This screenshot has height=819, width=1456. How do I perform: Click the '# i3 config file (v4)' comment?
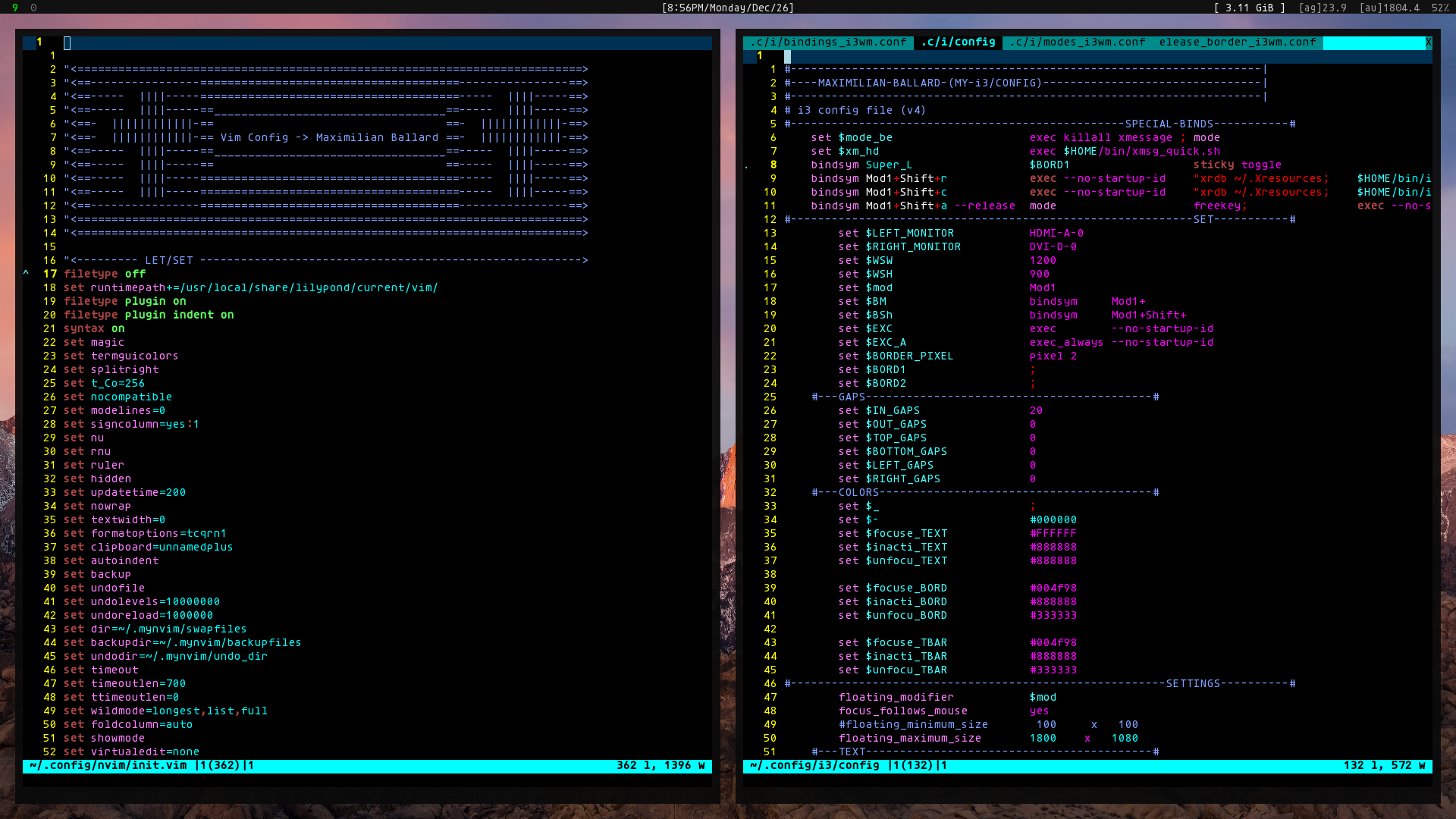tap(855, 111)
